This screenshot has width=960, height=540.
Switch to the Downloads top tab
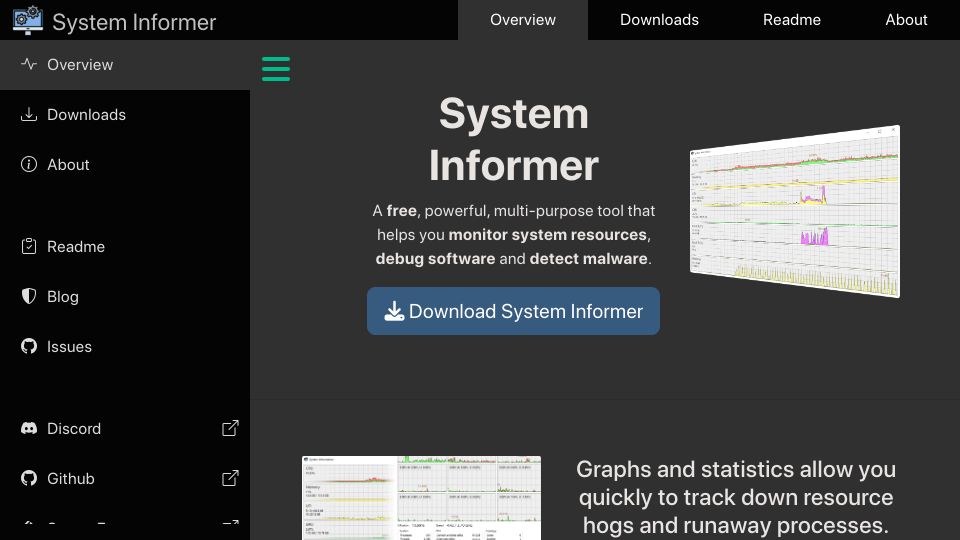659,20
